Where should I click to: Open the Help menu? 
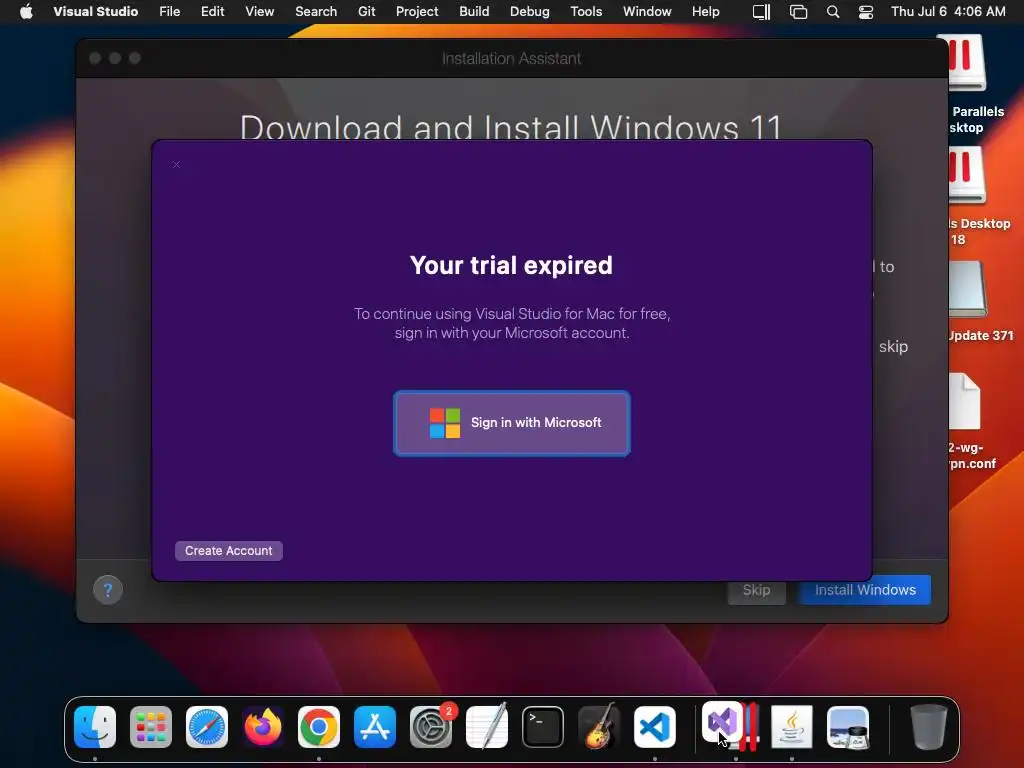click(x=706, y=11)
